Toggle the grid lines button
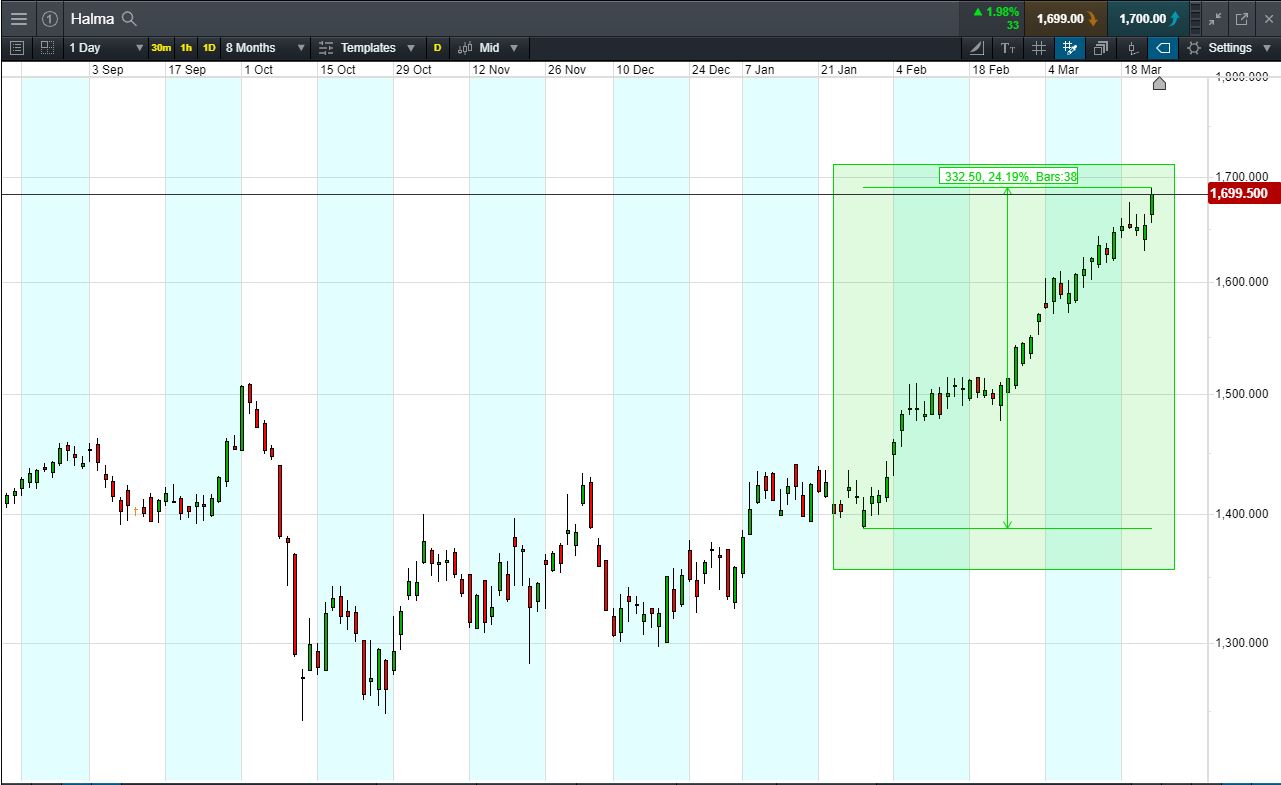The height and width of the screenshot is (785, 1281). 1039,48
